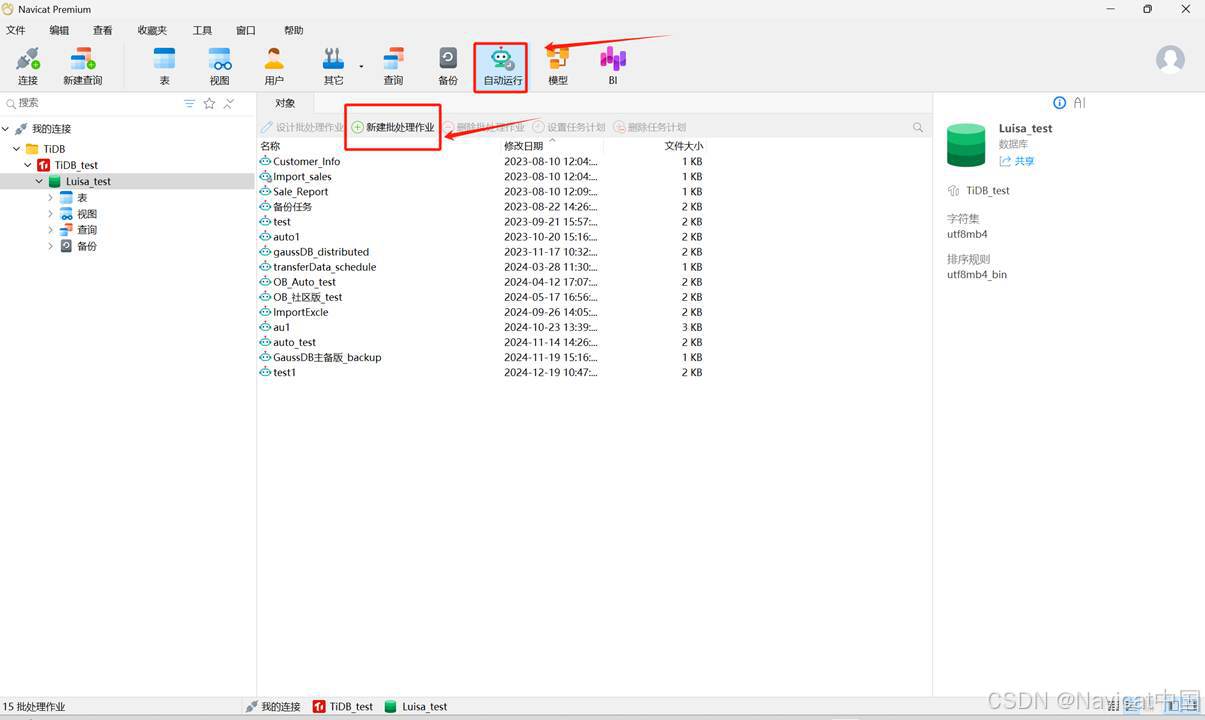Image resolution: width=1205 pixels, height=720 pixels.
Task: Select the ImportExcle batch job
Action: click(x=301, y=312)
